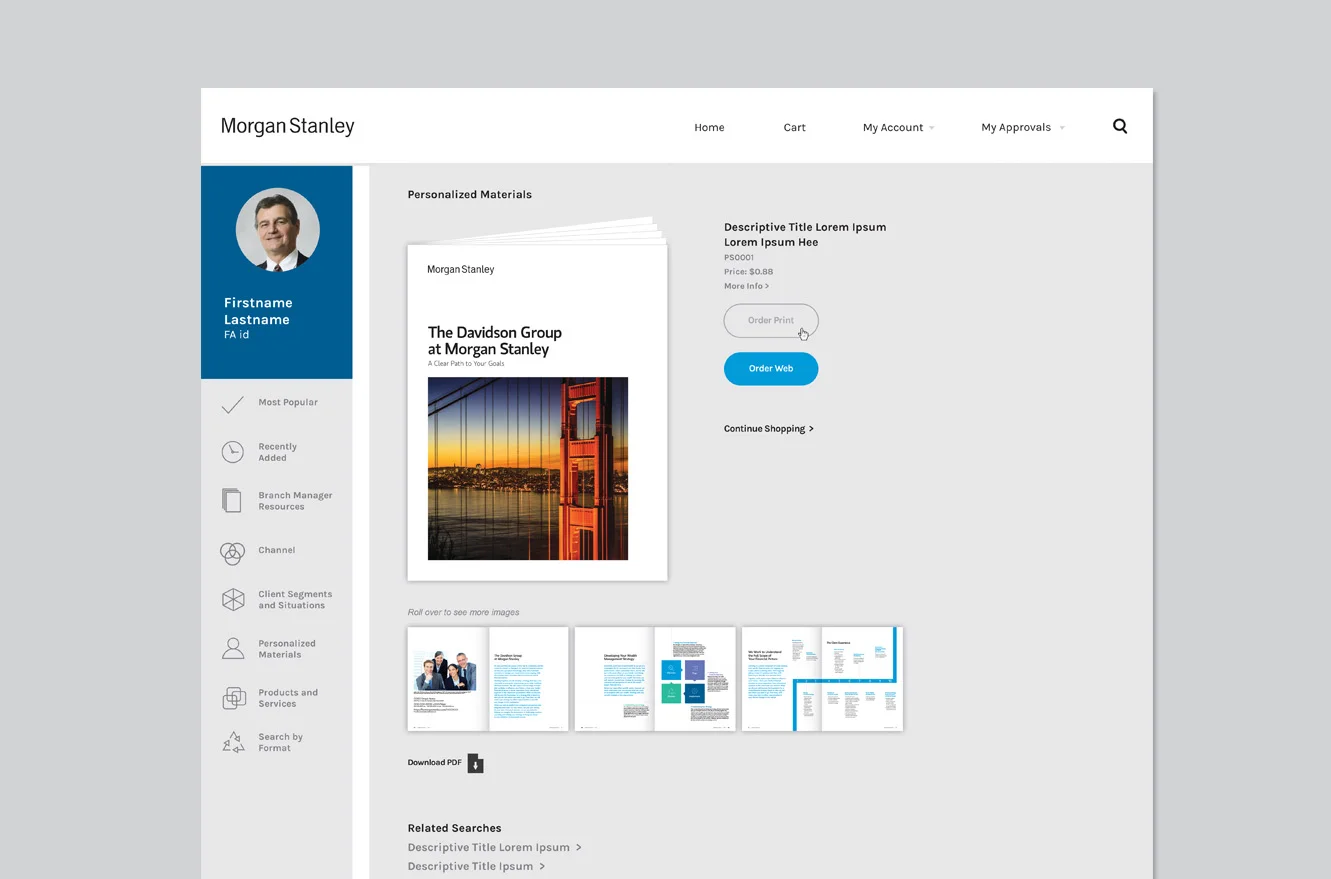Select Products and Services sidebar label
The image size is (1331, 879).
point(288,698)
